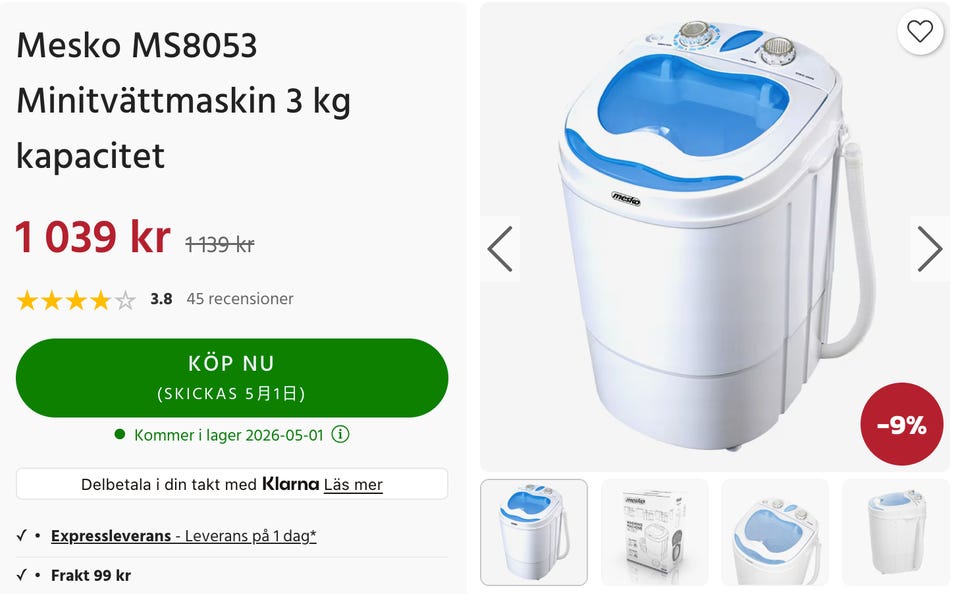Show previous product image with left arrow
Screen dimensions: 960x594
[500, 249]
